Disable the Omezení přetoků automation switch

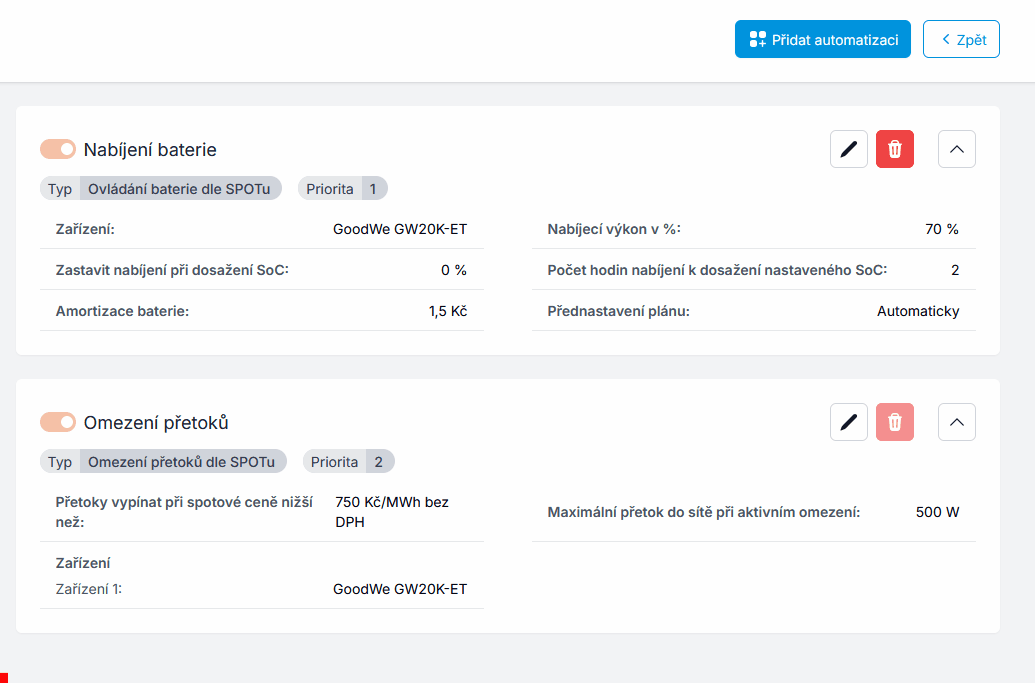(x=58, y=422)
